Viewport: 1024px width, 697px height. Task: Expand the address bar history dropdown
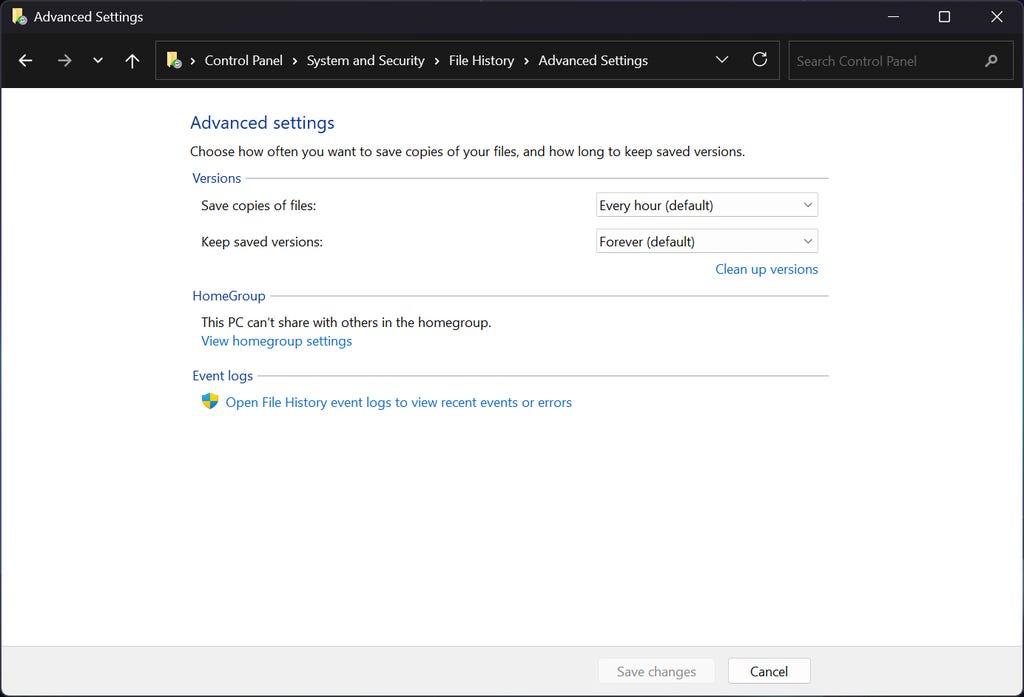point(722,60)
